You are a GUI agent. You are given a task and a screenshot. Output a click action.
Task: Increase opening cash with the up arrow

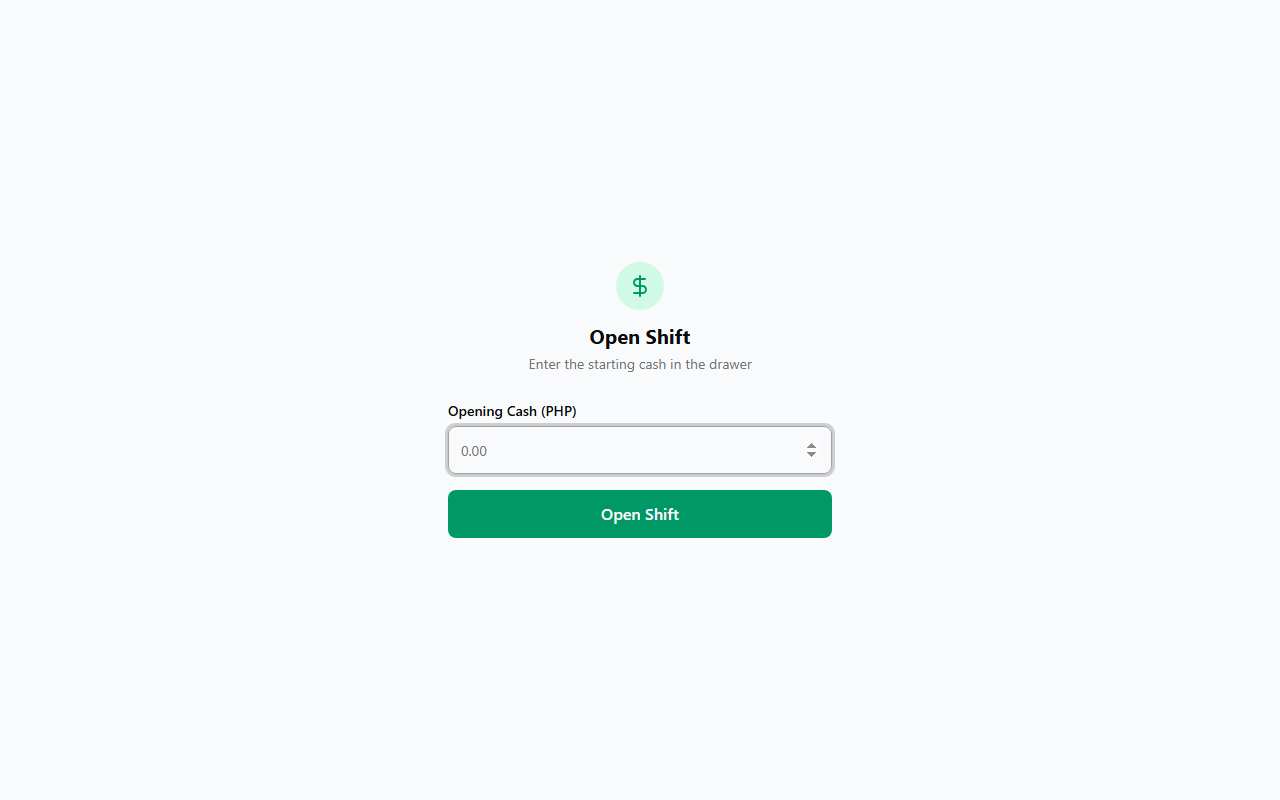(x=811, y=445)
